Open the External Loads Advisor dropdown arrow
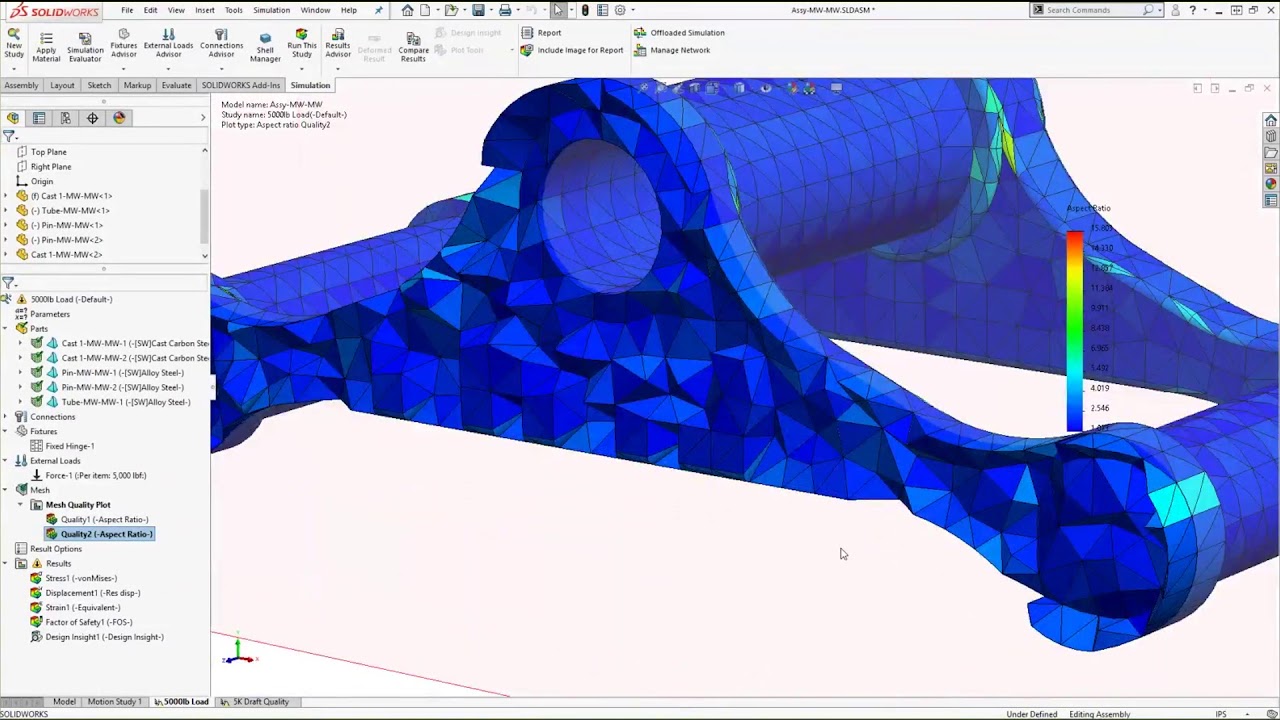 tap(168, 68)
